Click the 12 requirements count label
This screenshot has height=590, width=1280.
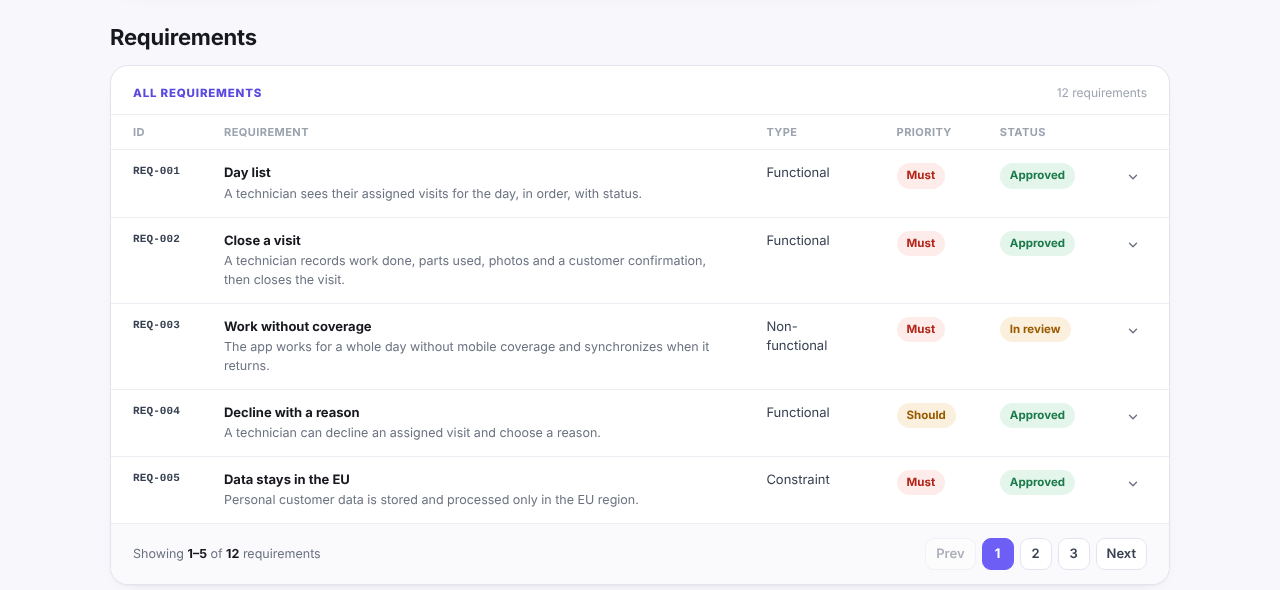tap(1102, 93)
